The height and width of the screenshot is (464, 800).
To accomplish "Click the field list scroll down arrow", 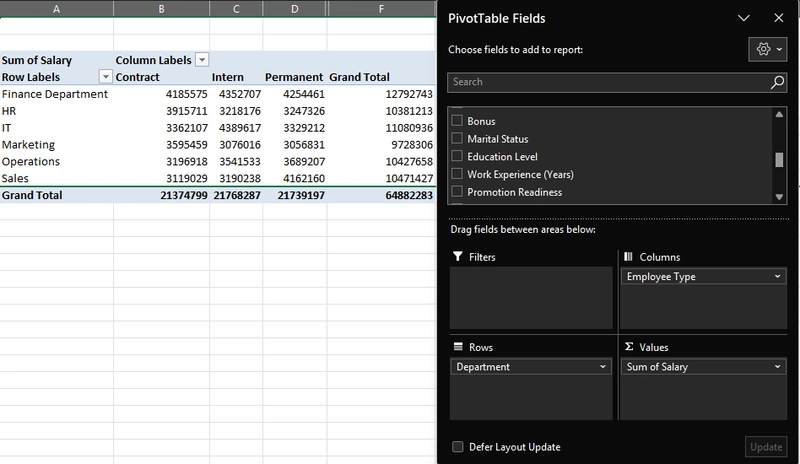I will [x=779, y=197].
